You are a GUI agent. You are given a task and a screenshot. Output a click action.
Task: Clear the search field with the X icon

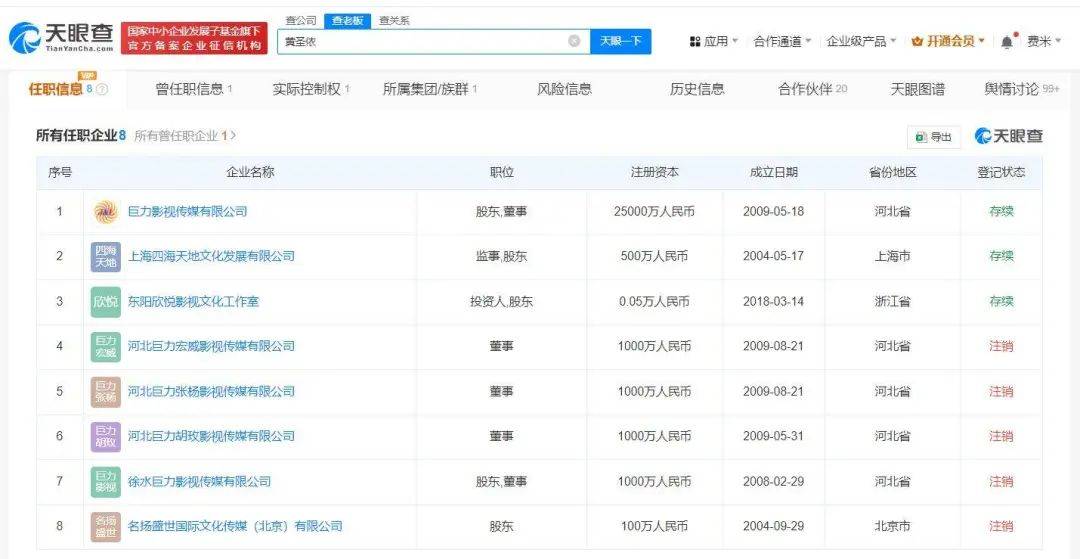pyautogui.click(x=574, y=41)
